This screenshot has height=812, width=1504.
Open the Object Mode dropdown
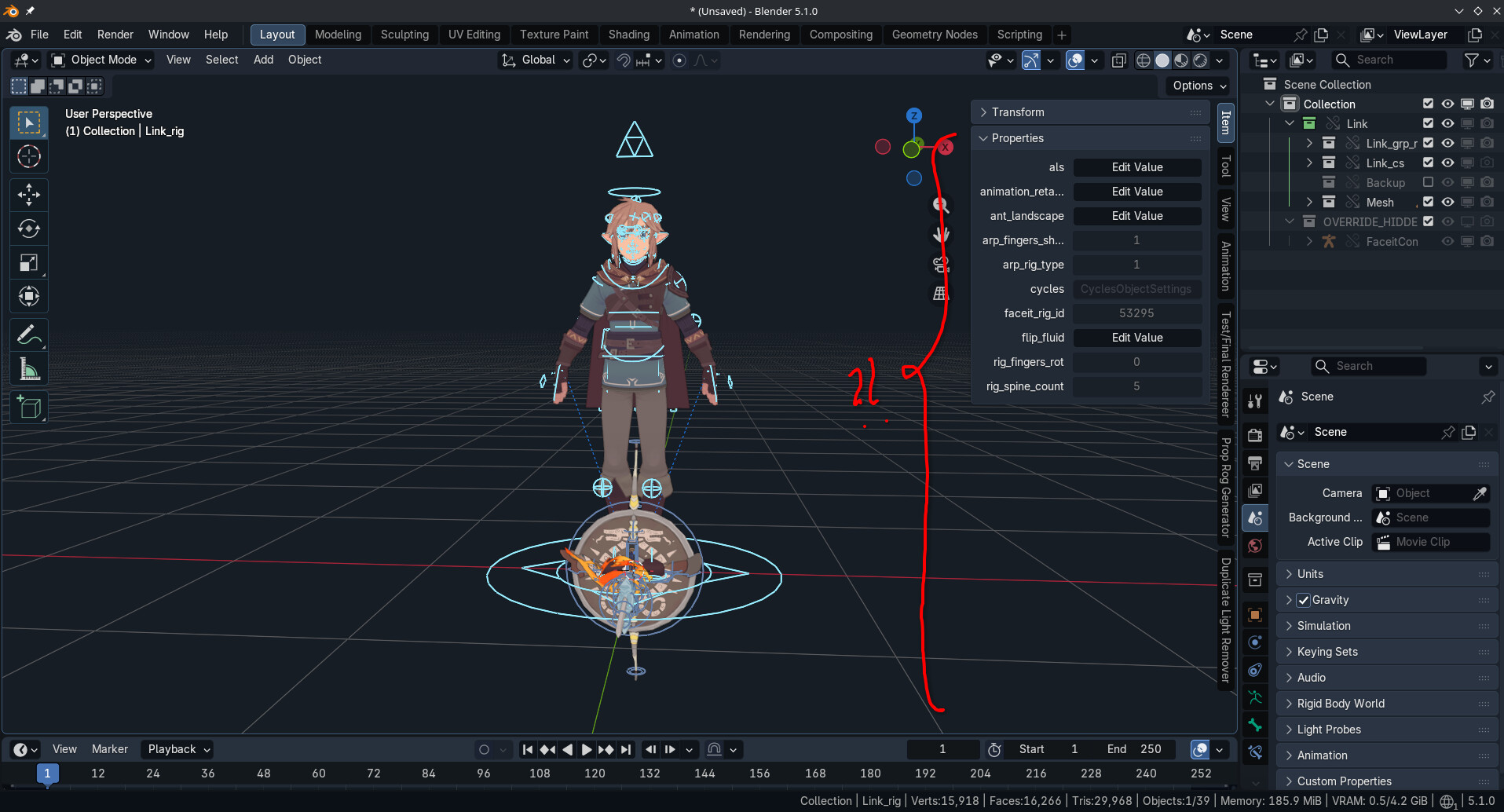tap(101, 60)
